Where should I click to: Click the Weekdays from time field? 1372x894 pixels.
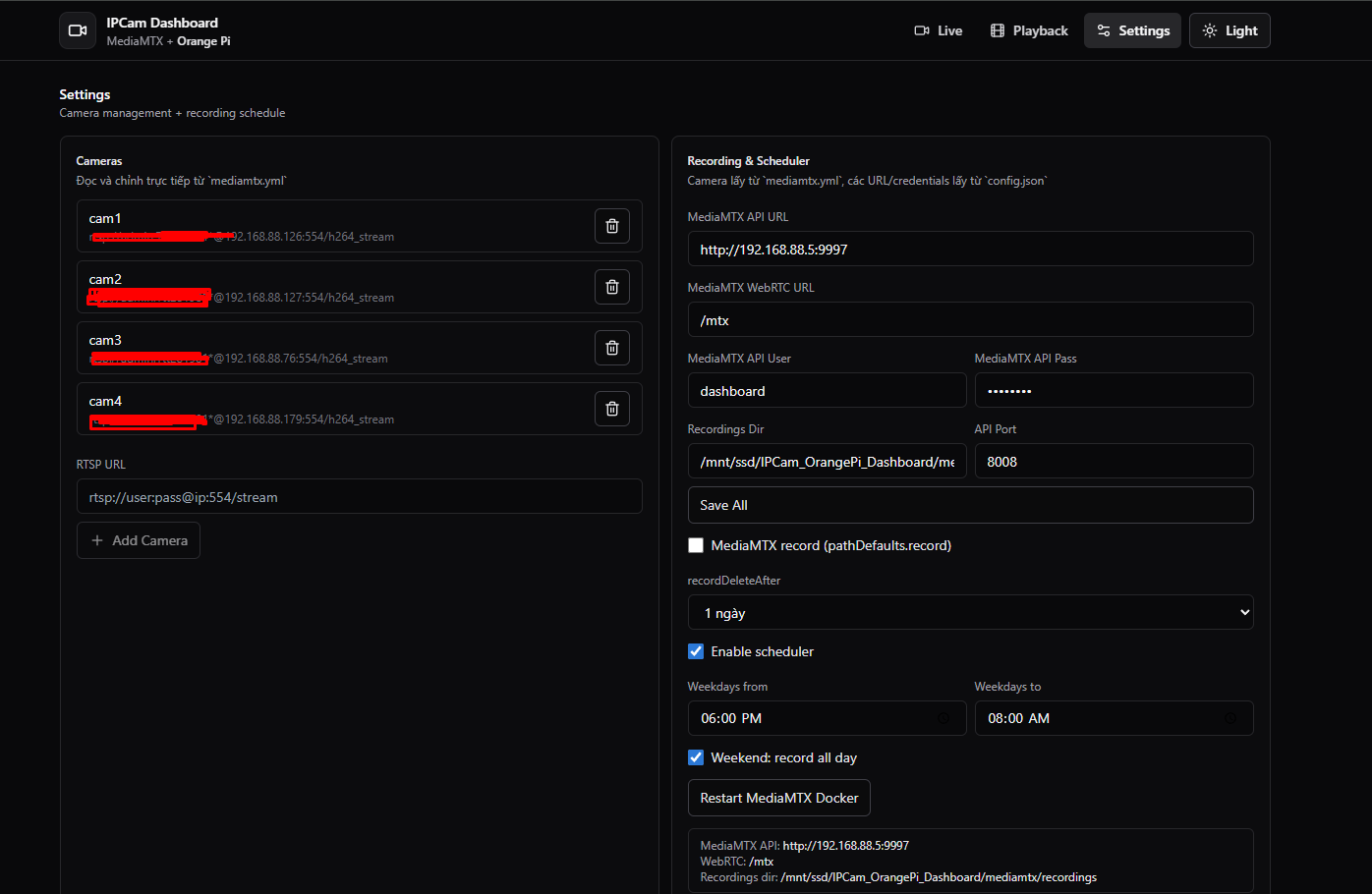click(x=828, y=718)
